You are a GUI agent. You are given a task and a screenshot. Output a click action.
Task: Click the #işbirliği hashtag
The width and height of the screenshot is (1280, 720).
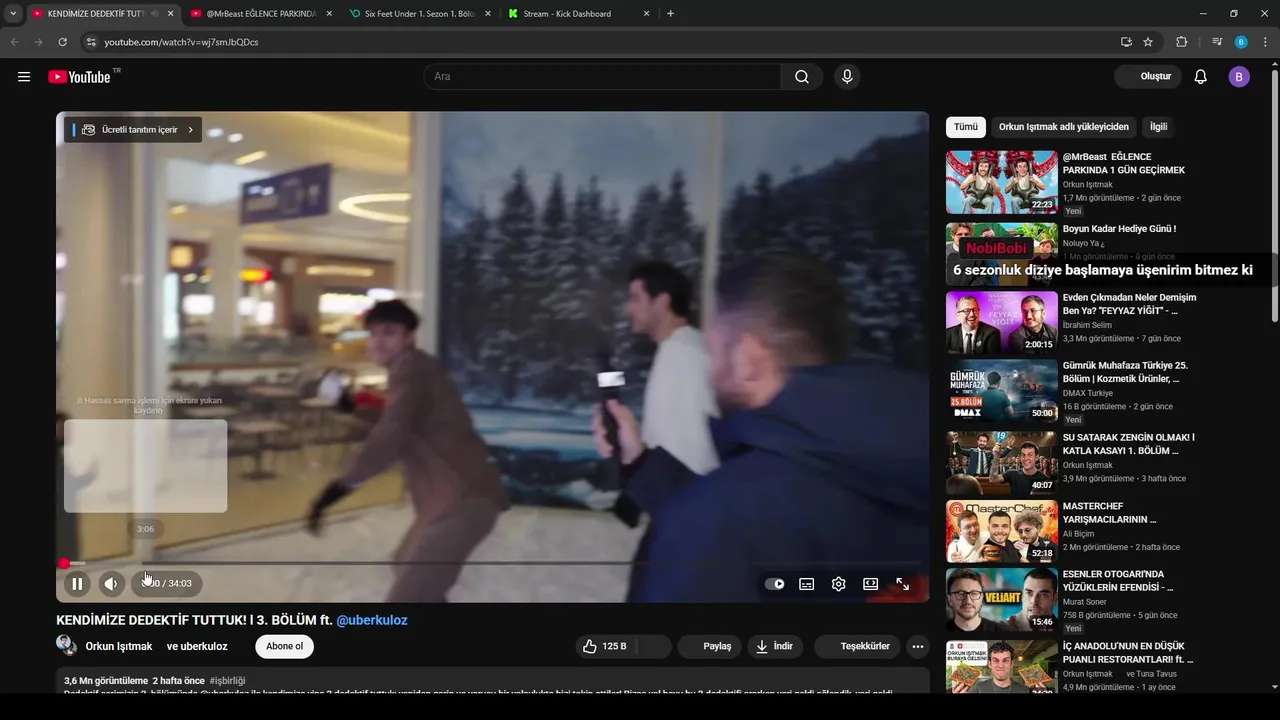pyautogui.click(x=227, y=681)
